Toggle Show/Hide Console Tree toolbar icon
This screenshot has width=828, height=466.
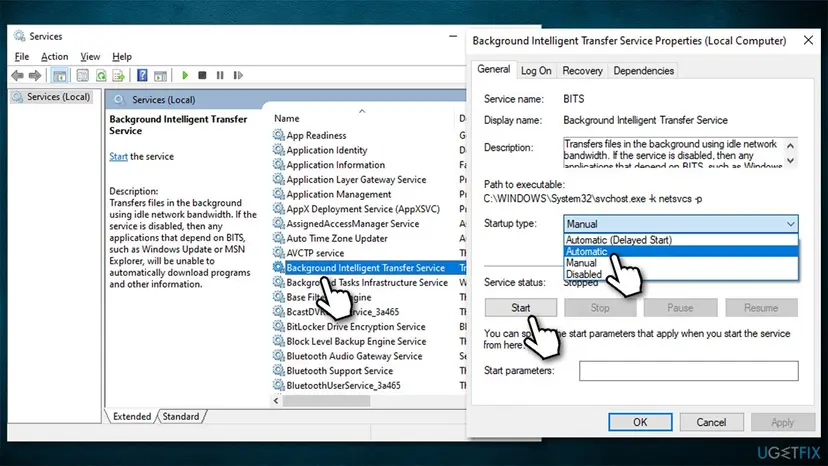pos(60,76)
